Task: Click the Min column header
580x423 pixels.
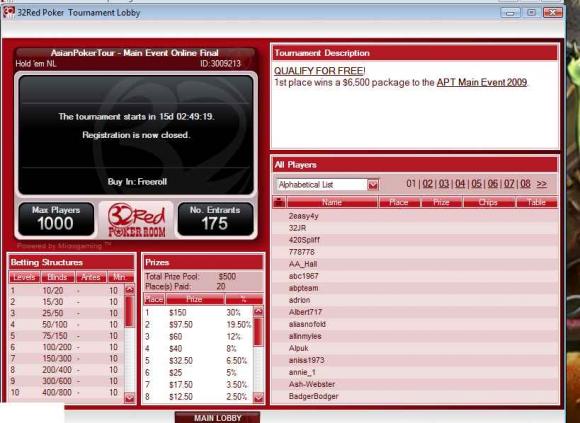Action: (121, 277)
